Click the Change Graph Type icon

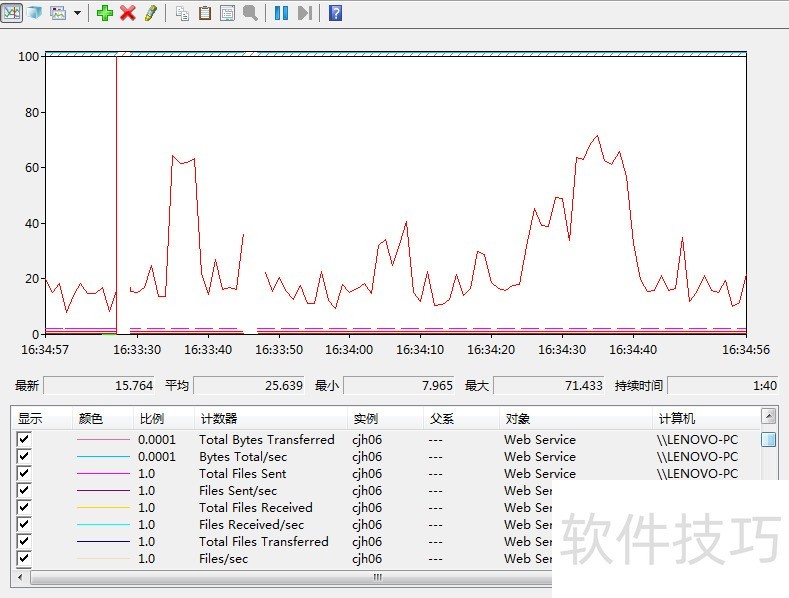pos(58,13)
